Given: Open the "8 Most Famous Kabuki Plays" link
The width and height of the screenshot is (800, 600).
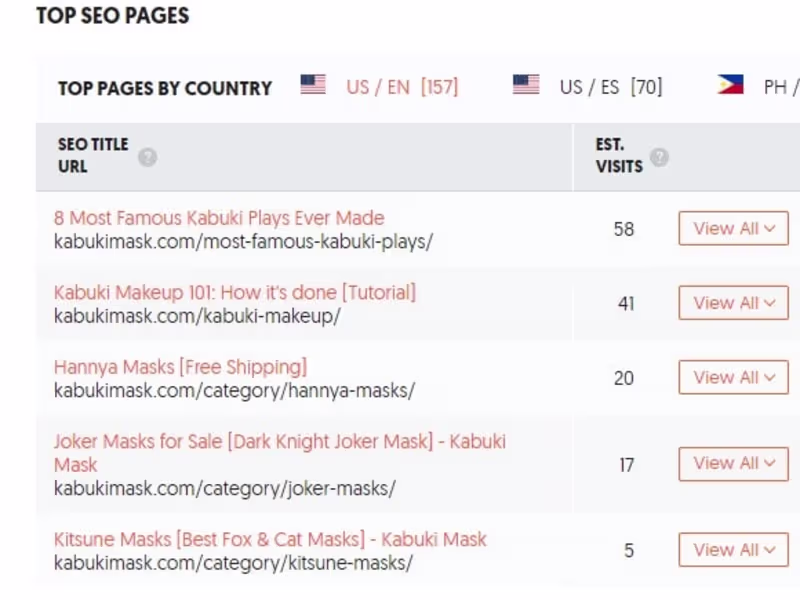Looking at the screenshot, I should pos(218,217).
